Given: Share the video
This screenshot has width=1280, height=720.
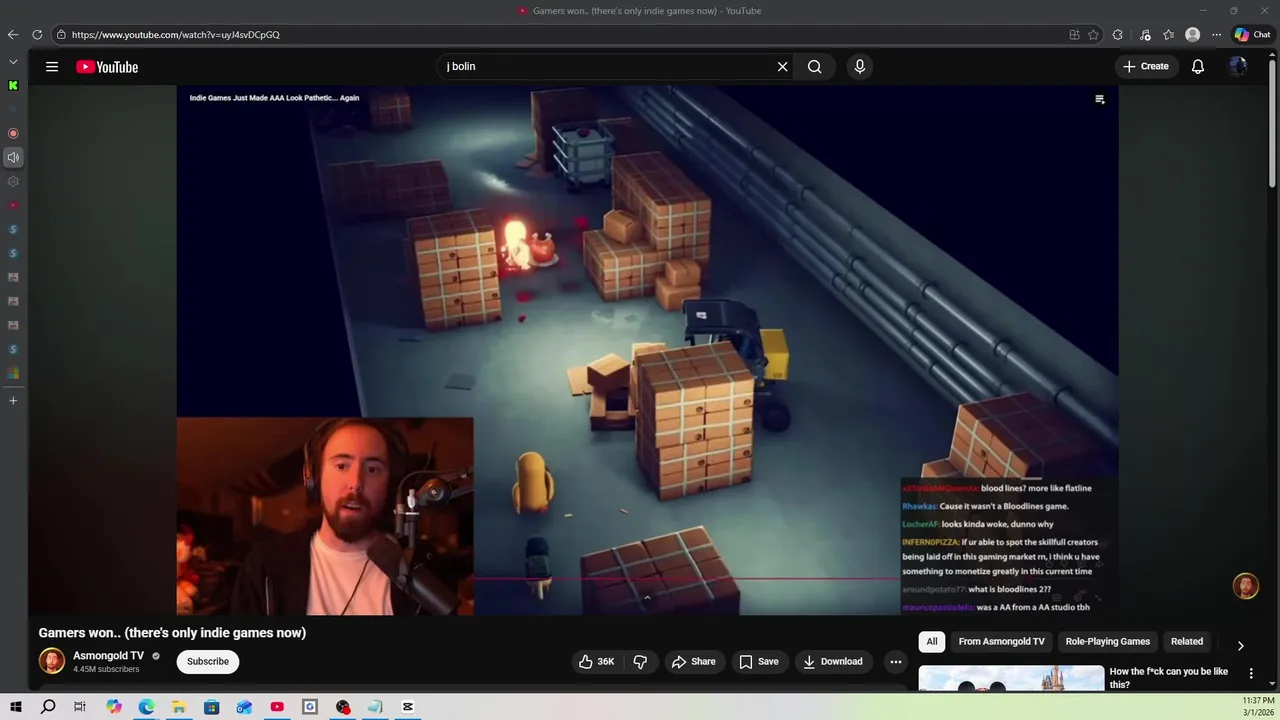Looking at the screenshot, I should [693, 661].
